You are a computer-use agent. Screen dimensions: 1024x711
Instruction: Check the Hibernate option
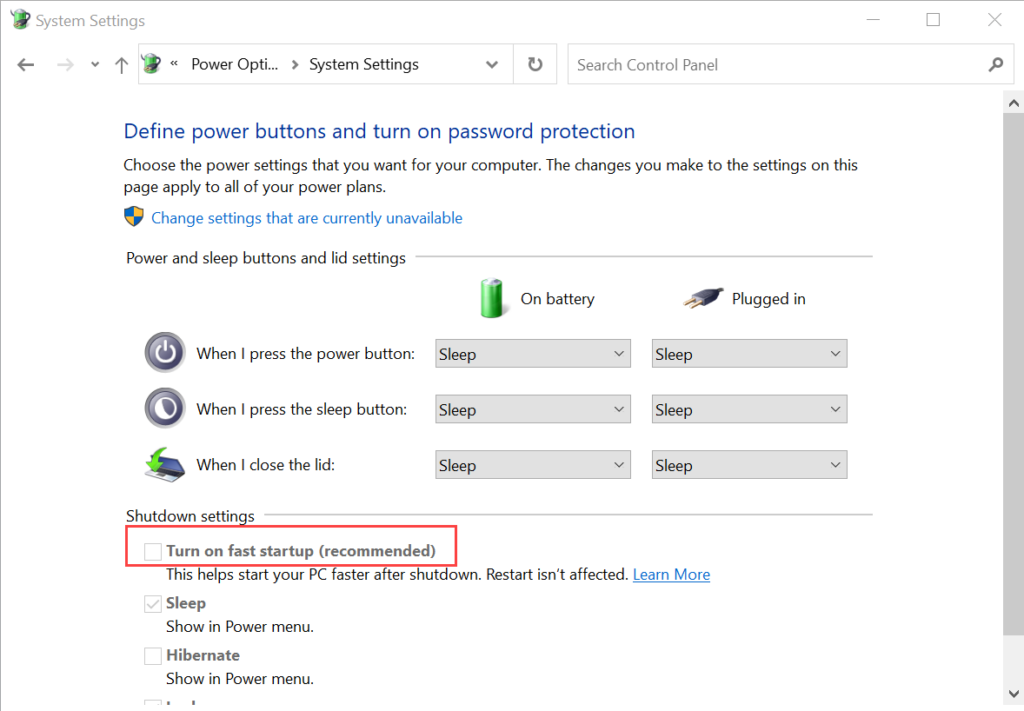pos(152,655)
